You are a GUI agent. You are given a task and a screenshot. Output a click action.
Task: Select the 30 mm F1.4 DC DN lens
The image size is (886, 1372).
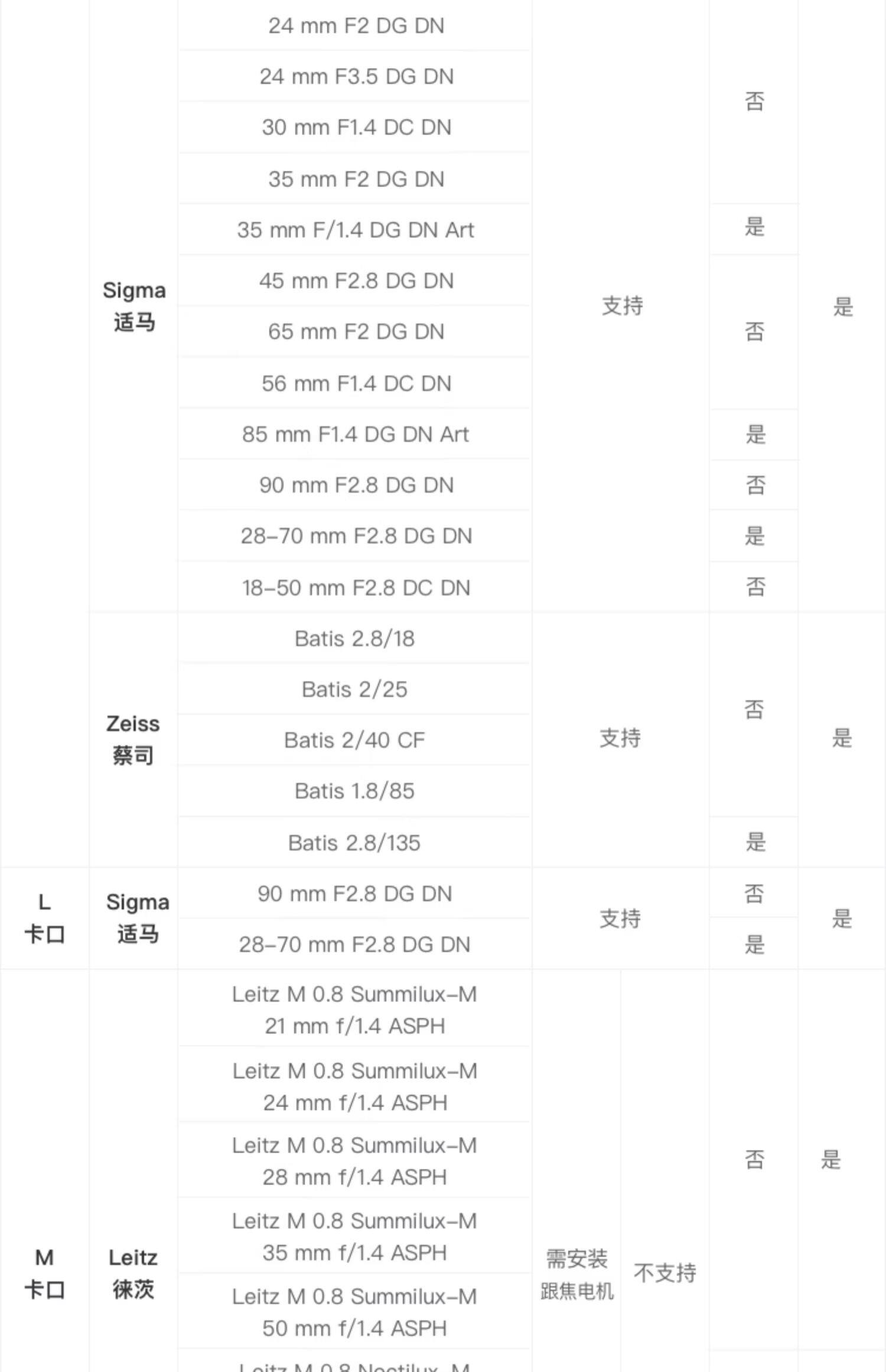click(356, 128)
